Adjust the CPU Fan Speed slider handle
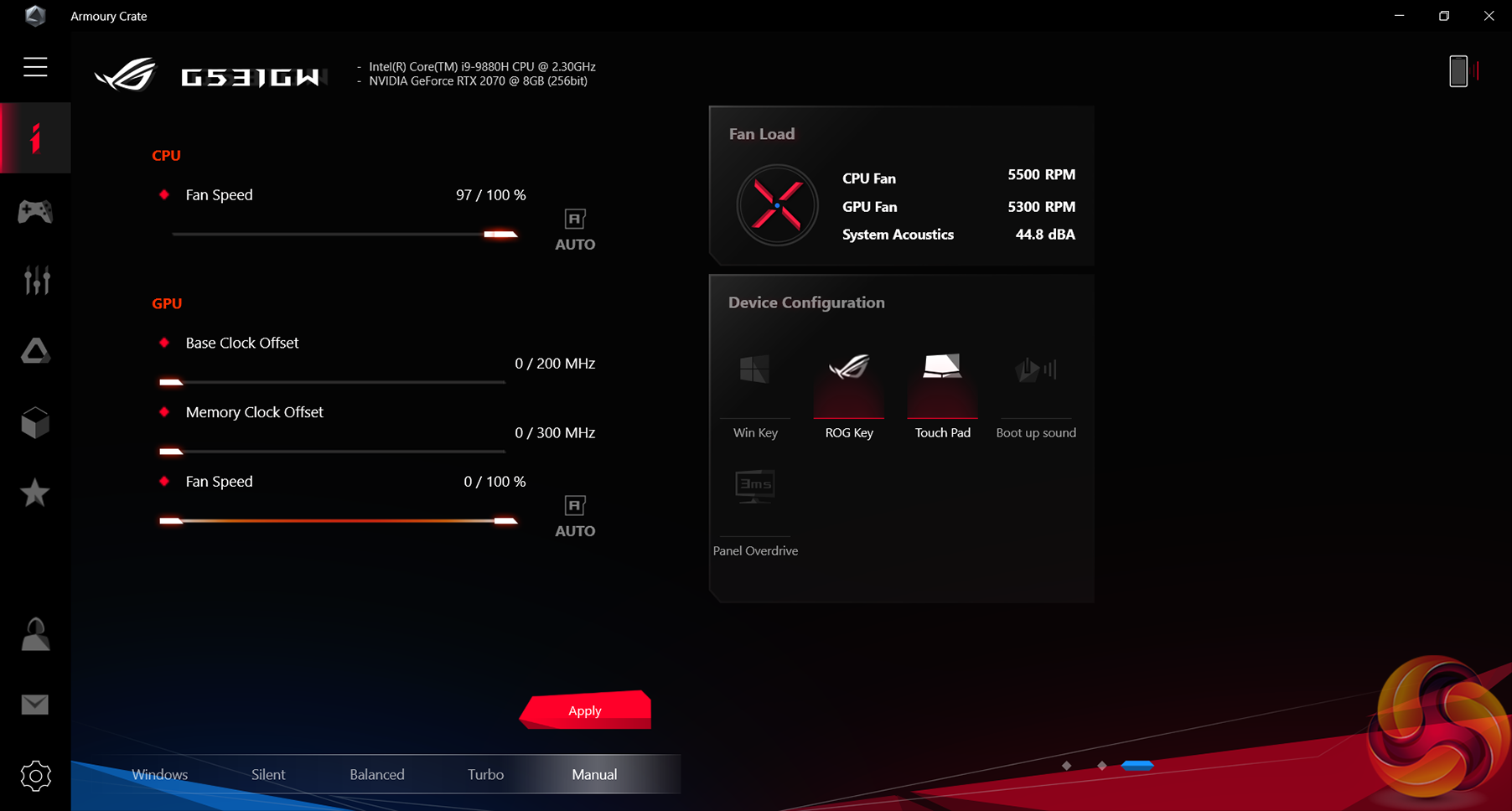This screenshot has height=811, width=1512. pyautogui.click(x=500, y=235)
